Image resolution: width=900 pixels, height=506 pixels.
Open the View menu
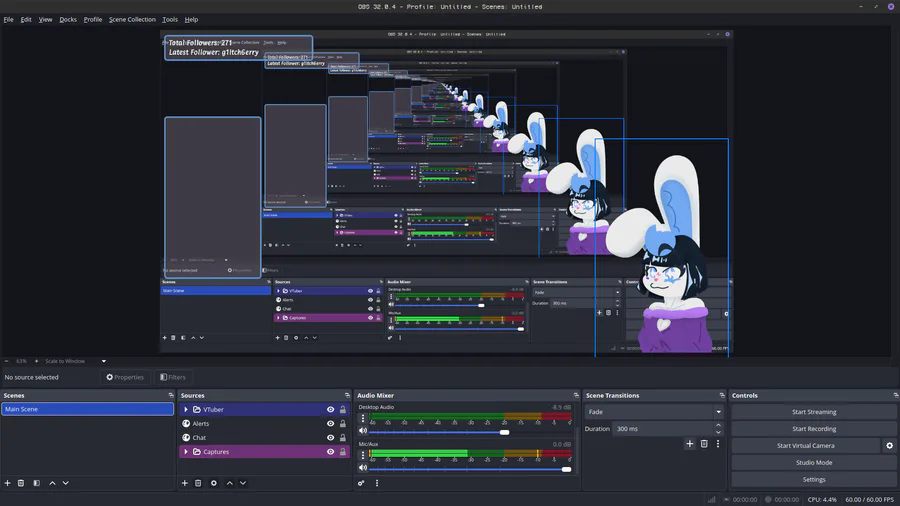click(45, 20)
